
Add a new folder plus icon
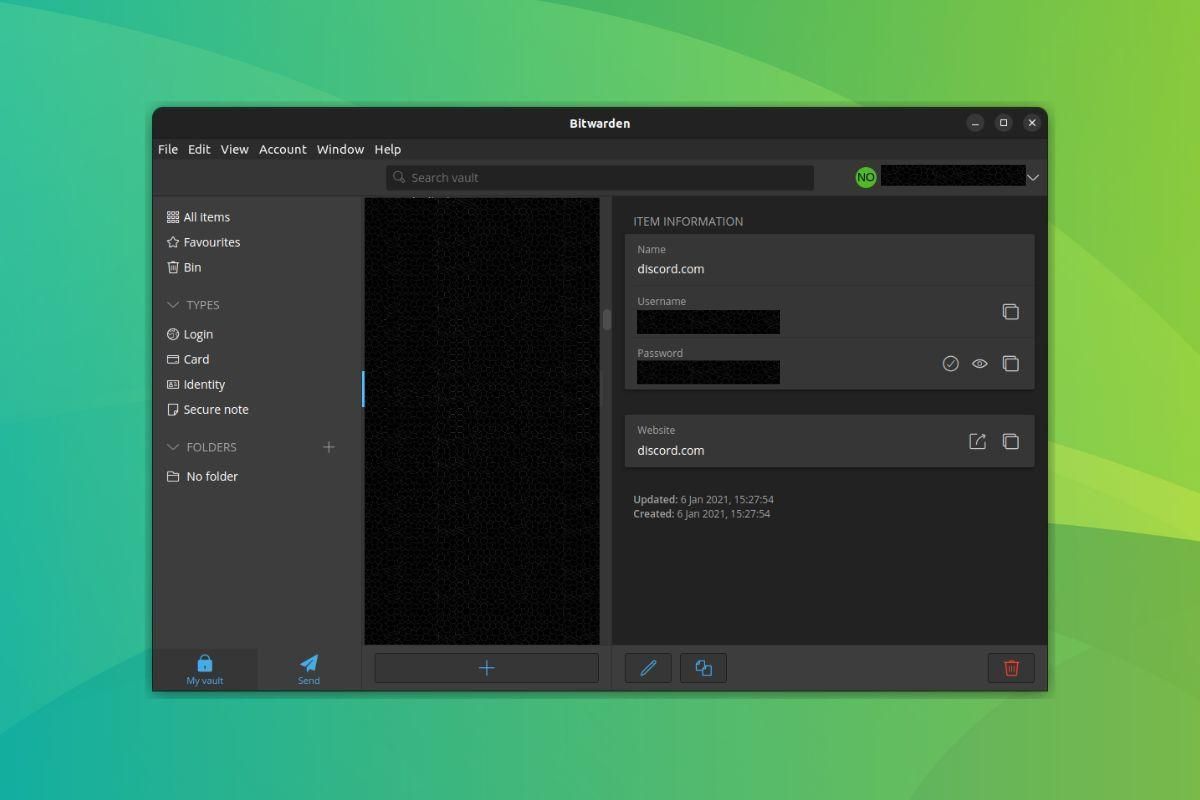(x=329, y=447)
